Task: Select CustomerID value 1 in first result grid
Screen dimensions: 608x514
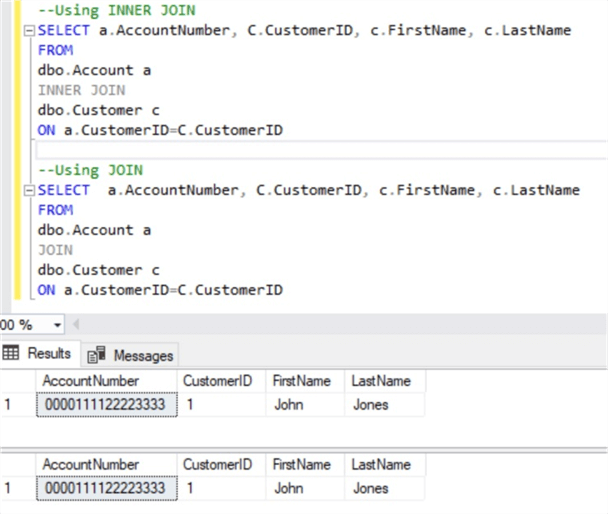Action: [221, 405]
